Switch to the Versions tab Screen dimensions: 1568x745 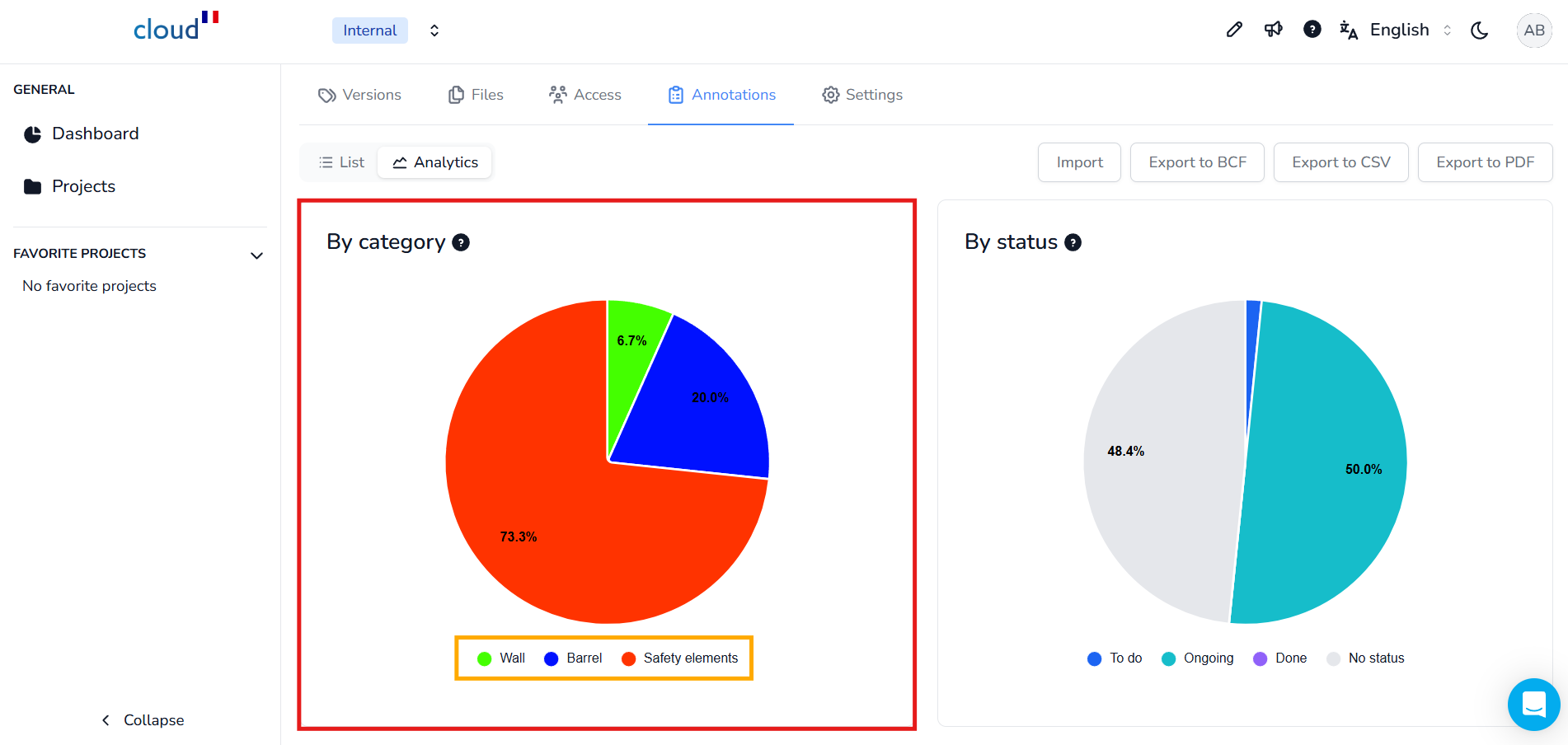pyautogui.click(x=359, y=95)
